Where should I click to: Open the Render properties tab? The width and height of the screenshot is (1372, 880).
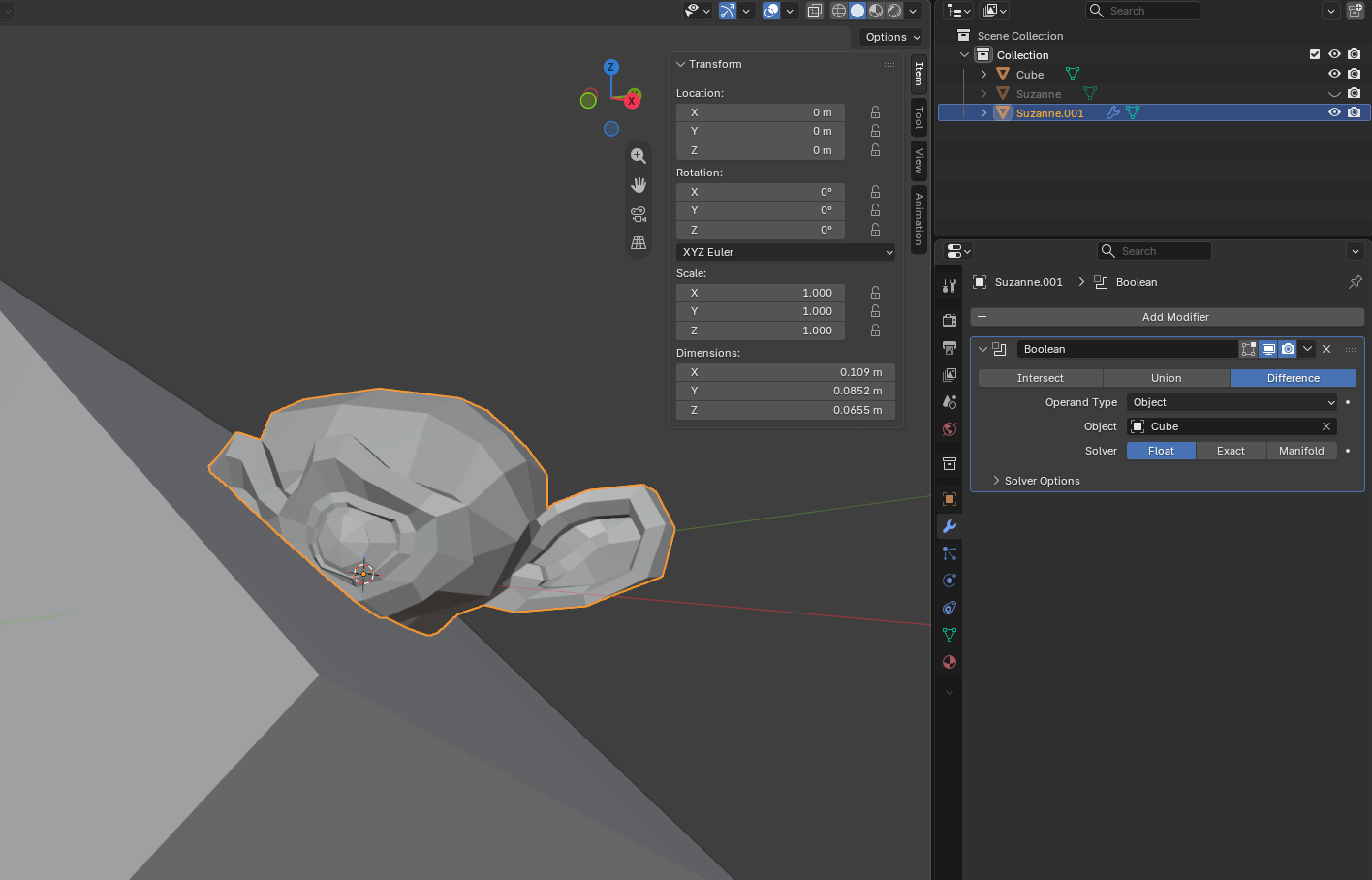[x=950, y=320]
